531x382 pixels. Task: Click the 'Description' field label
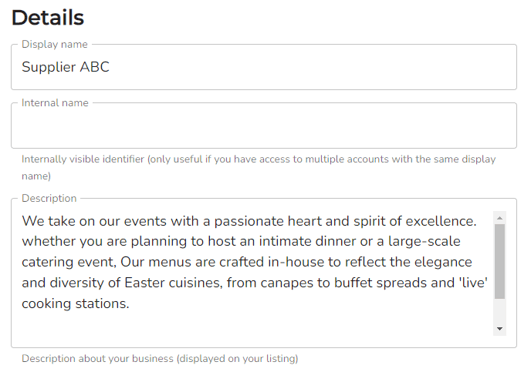coord(49,198)
